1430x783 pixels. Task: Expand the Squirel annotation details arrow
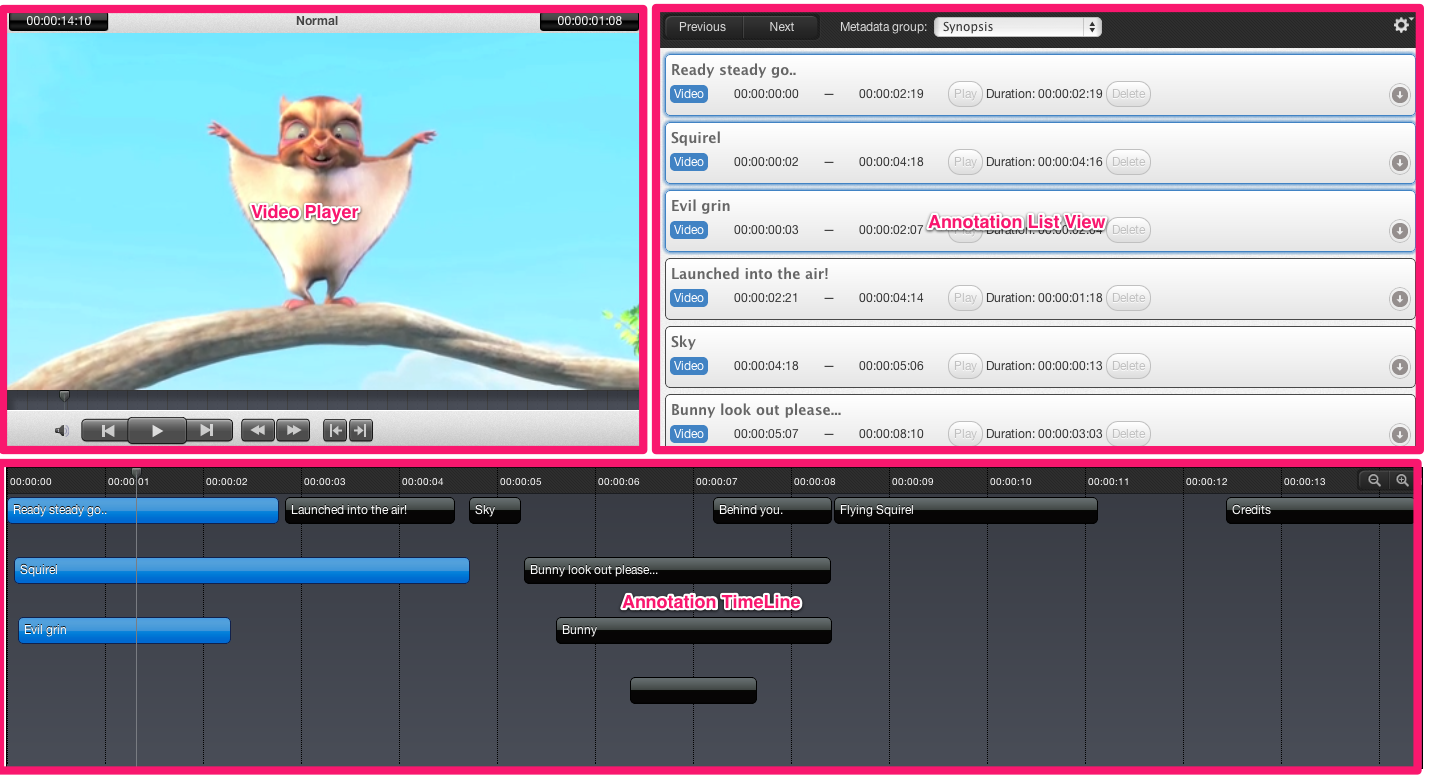[1400, 163]
